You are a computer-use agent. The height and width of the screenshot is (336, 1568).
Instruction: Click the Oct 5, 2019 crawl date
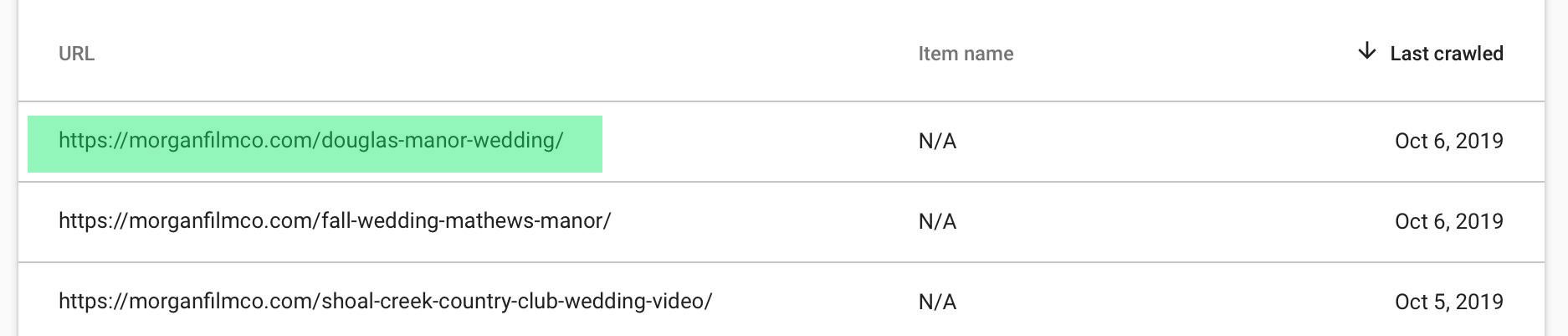click(1449, 302)
